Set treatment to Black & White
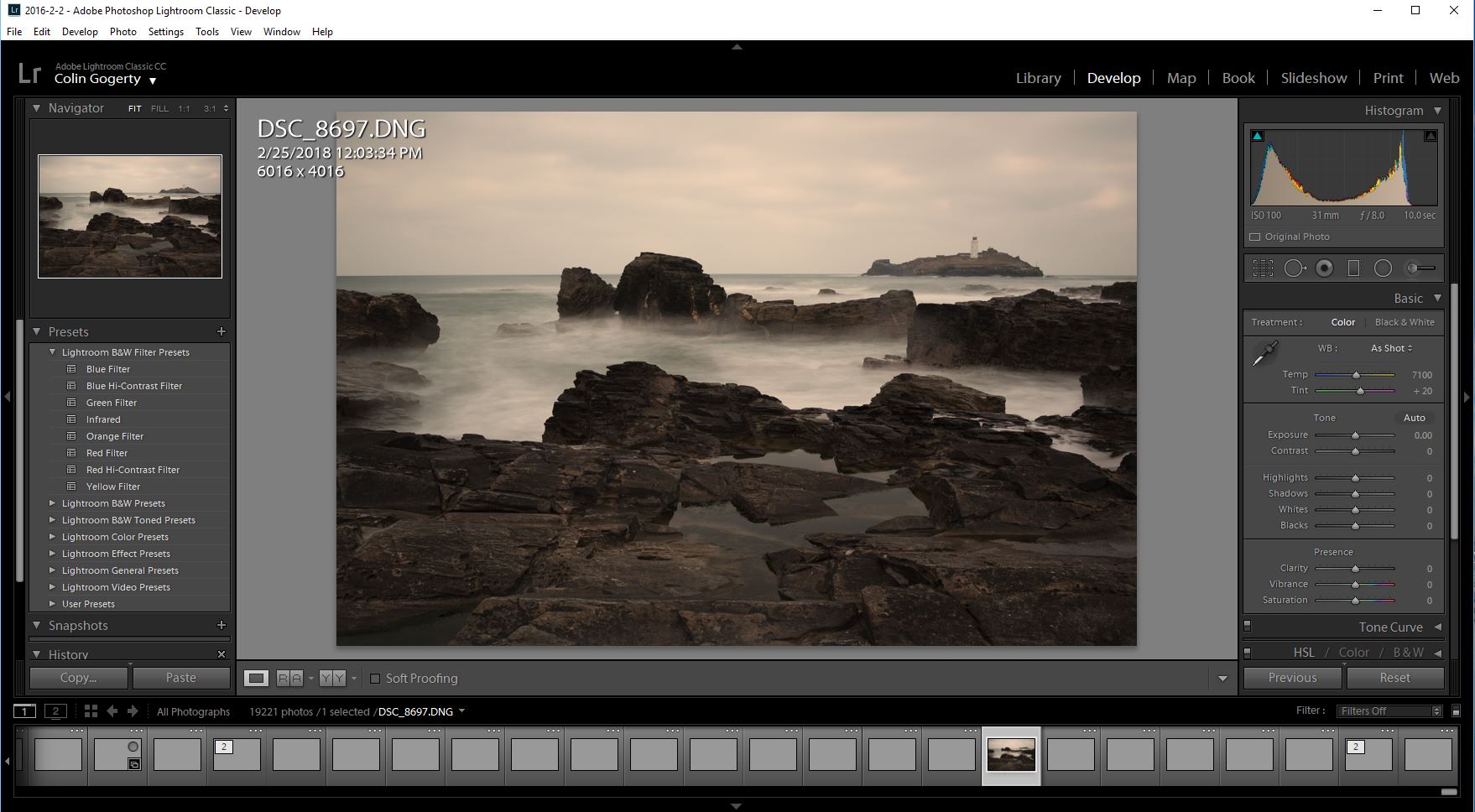The width and height of the screenshot is (1475, 812). click(x=1405, y=322)
